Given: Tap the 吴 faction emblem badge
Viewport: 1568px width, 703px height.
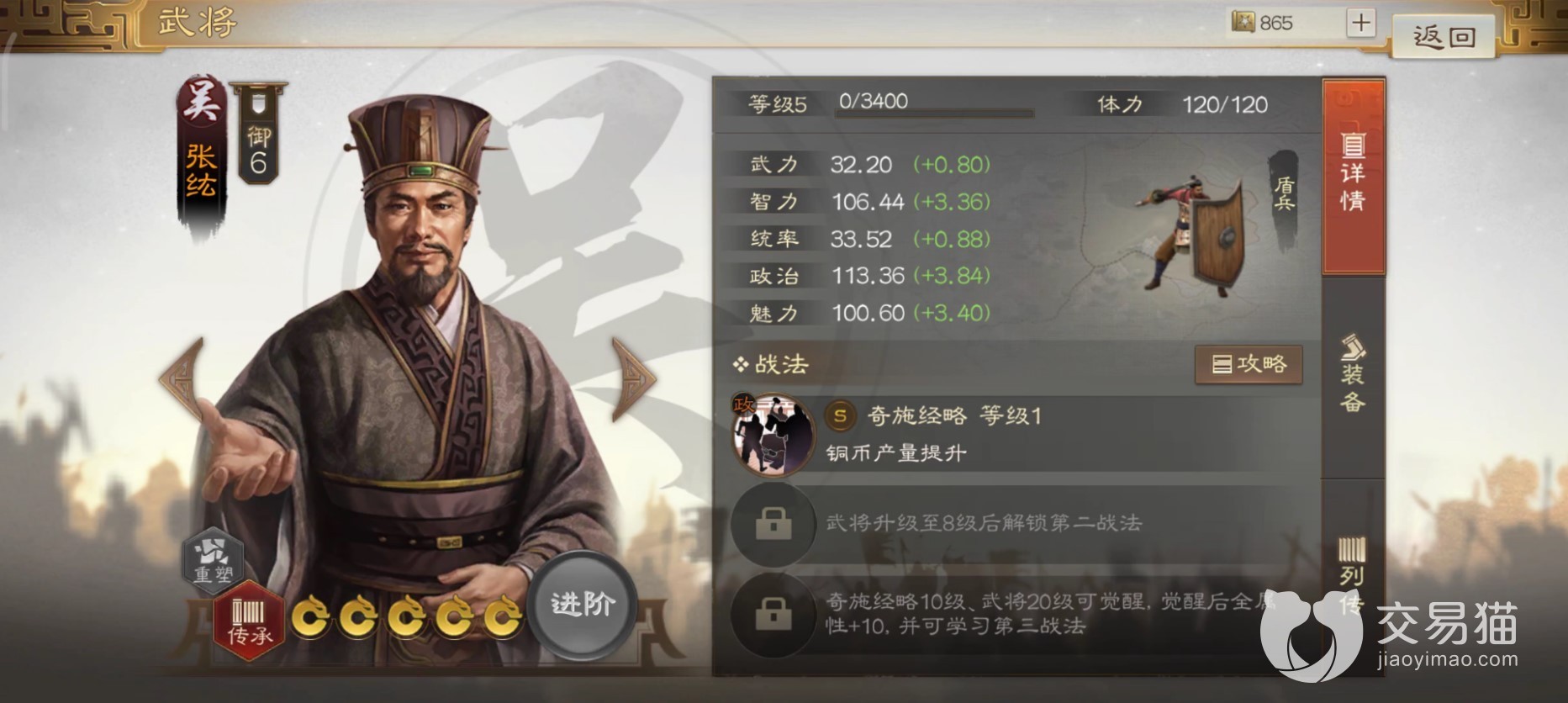Looking at the screenshot, I should click(200, 100).
